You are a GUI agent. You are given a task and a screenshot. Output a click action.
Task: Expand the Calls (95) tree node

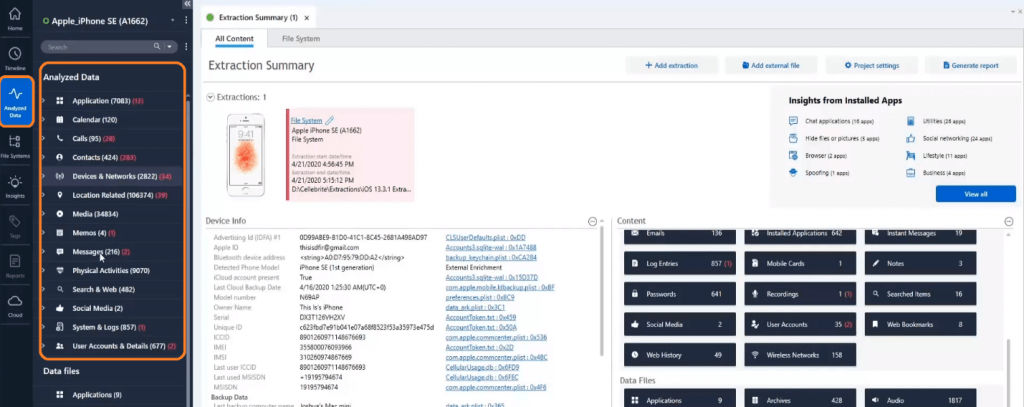click(x=43, y=138)
